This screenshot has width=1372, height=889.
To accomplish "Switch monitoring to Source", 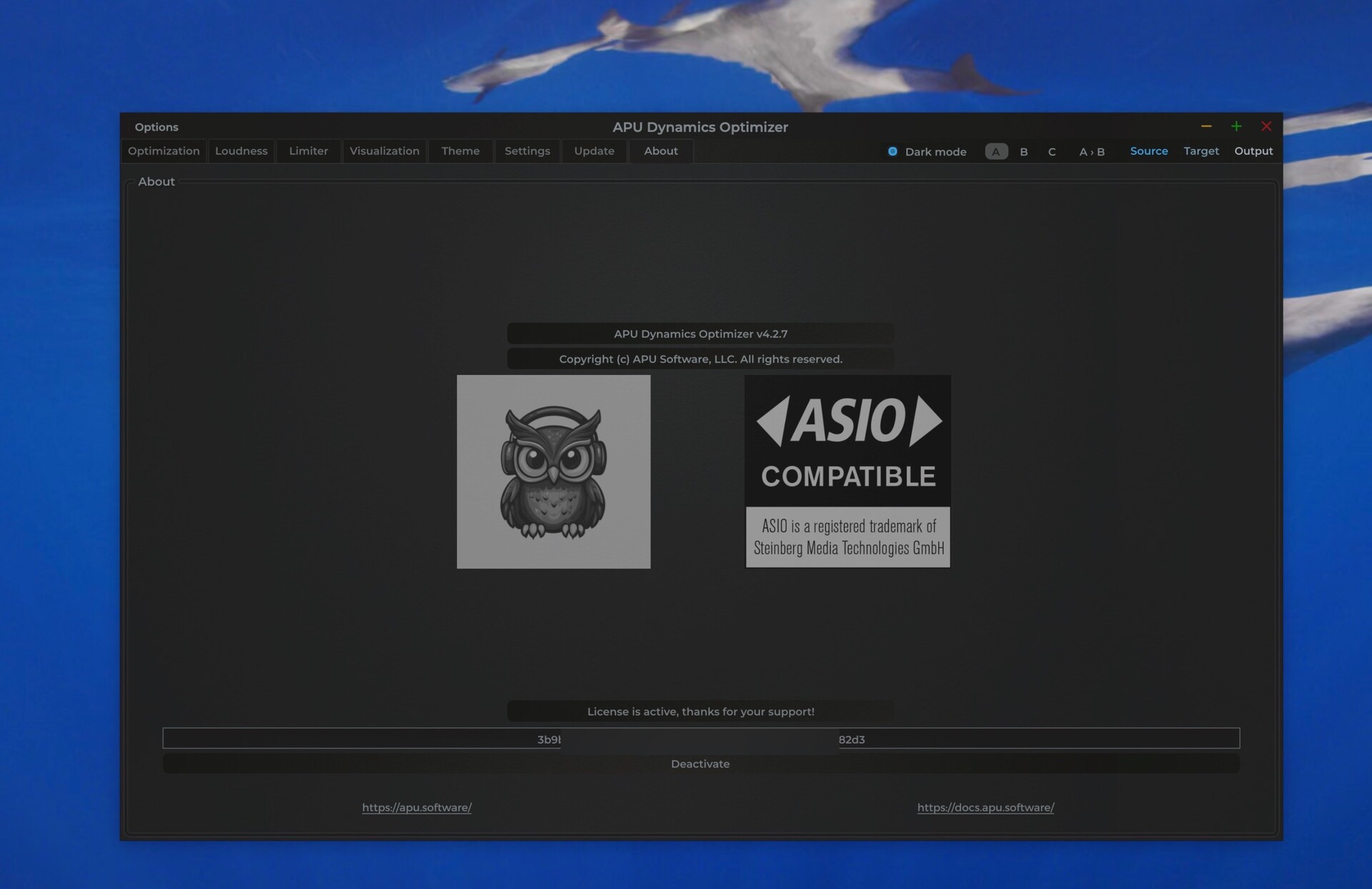I will (1148, 151).
